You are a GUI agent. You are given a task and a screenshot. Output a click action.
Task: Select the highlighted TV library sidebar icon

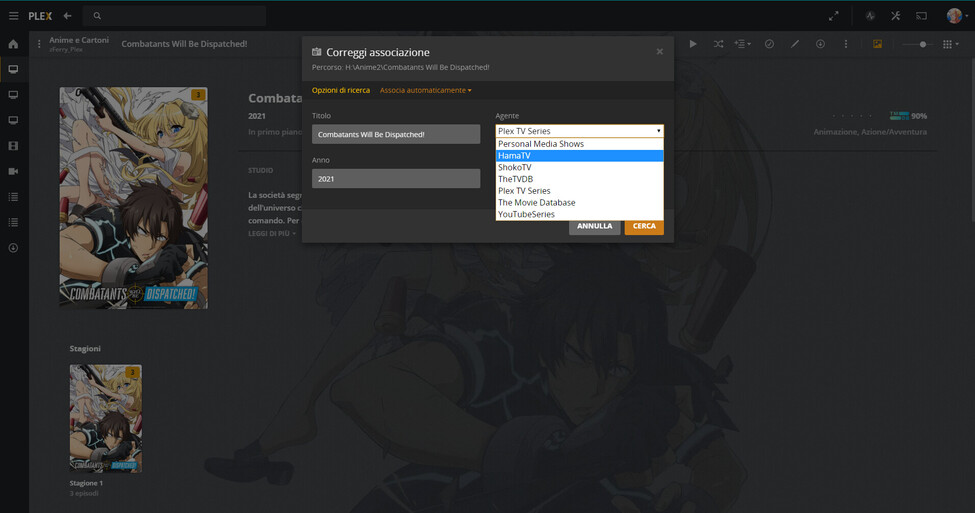[13, 69]
